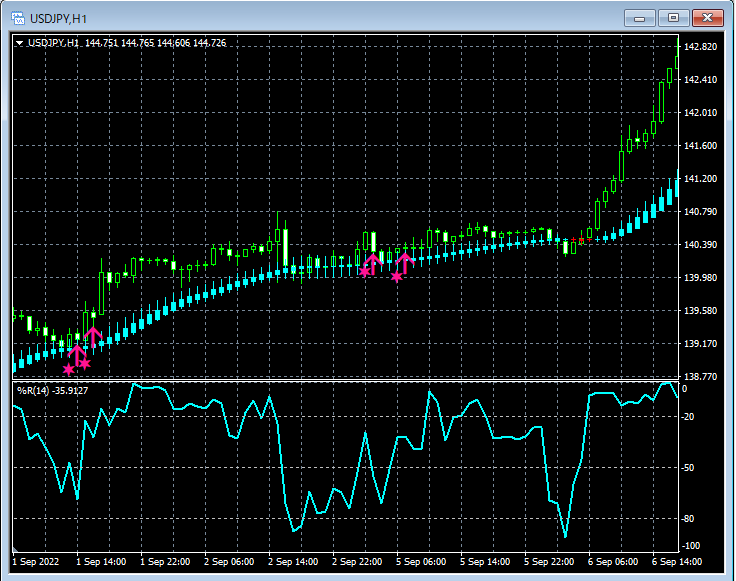
Task: Click the -20 level on %R scale
Action: 688,417
